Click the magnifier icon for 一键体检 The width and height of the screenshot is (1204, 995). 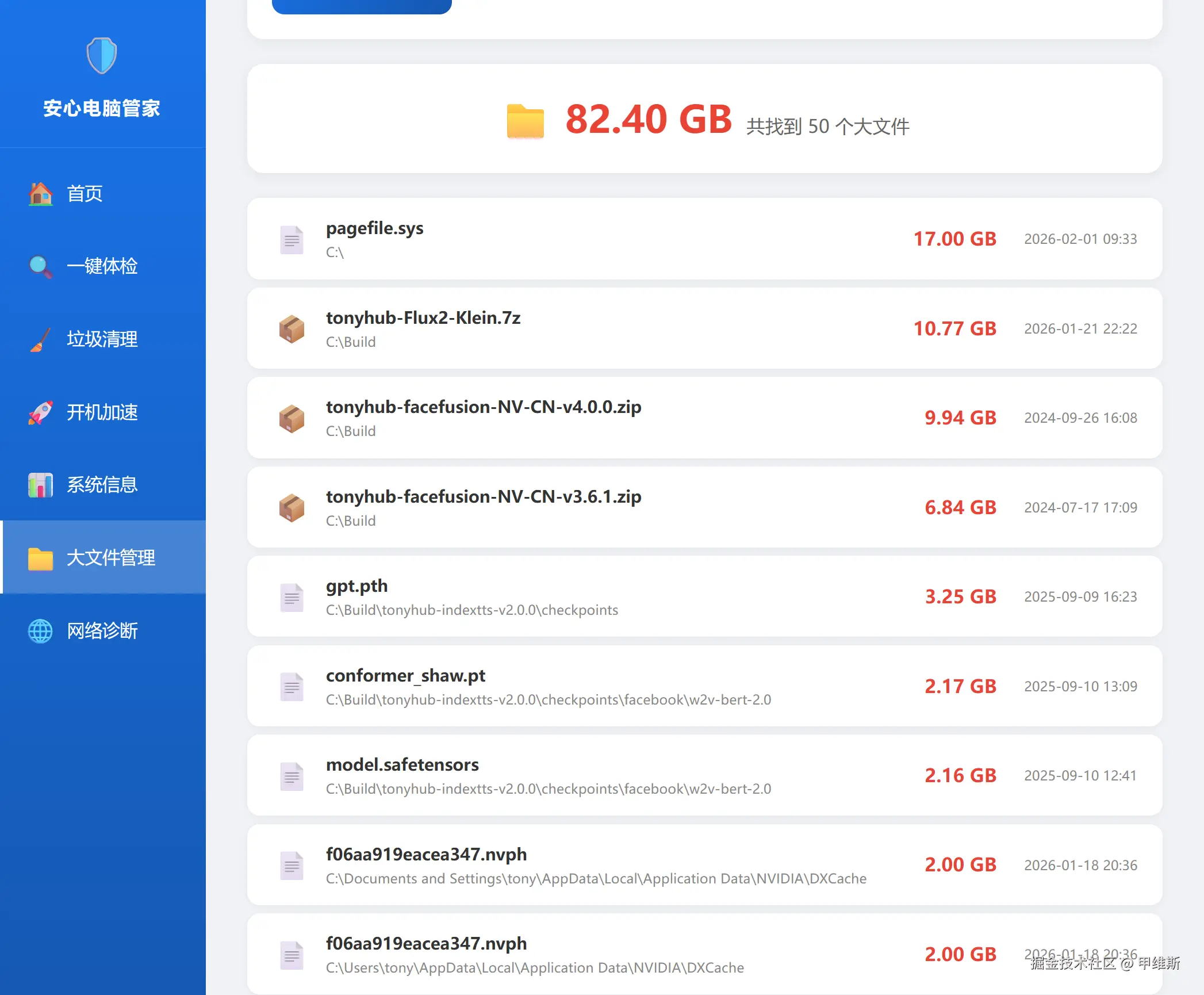click(40, 266)
